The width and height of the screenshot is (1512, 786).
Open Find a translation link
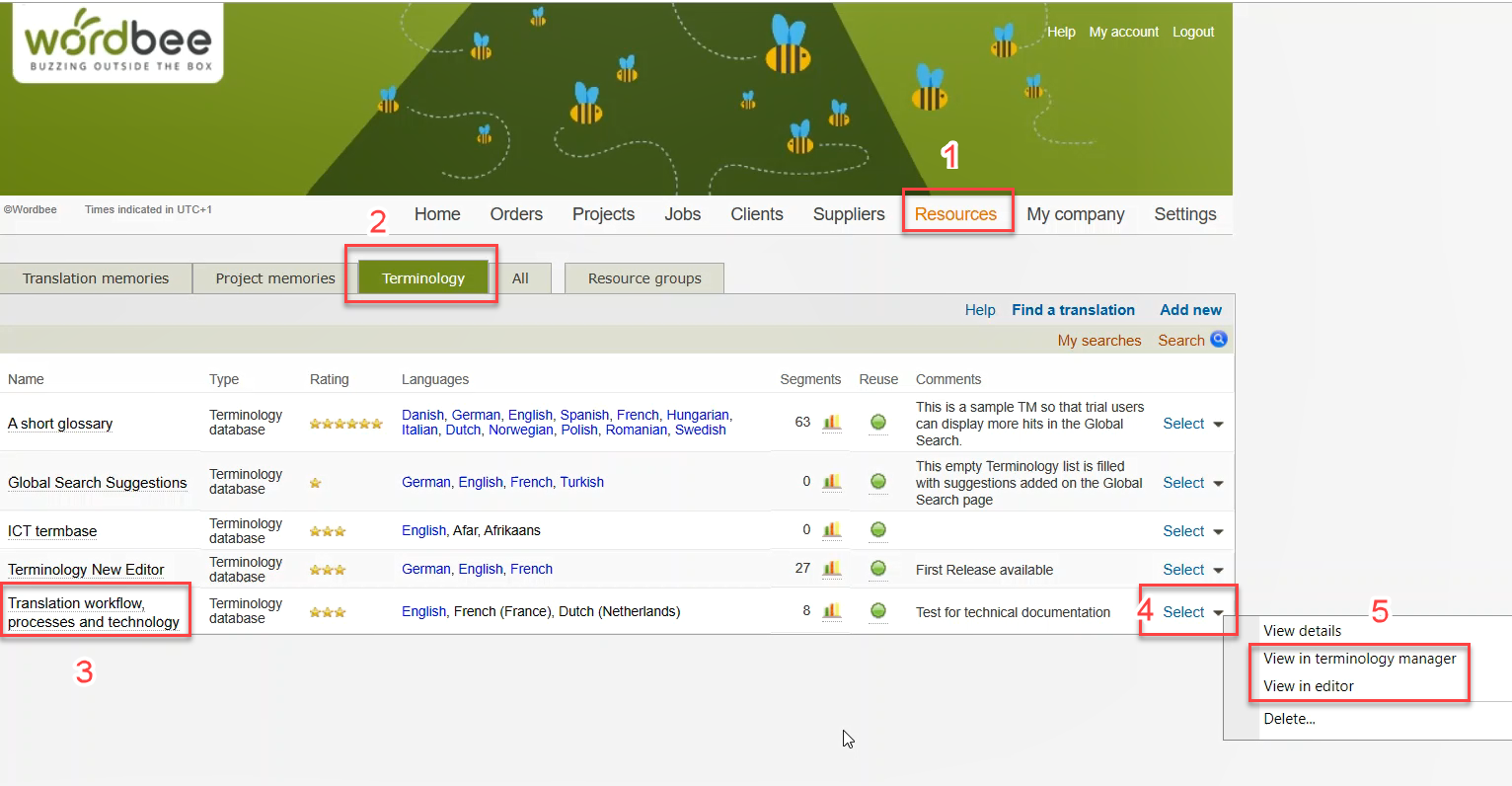tap(1073, 310)
